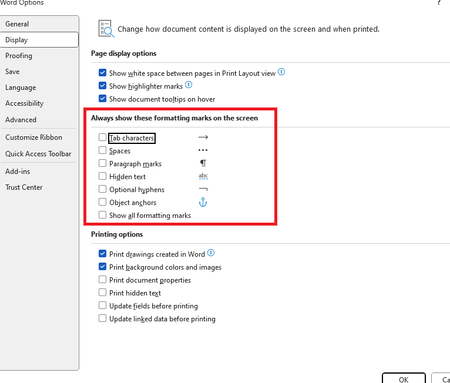Open the Proofing options category
The width and height of the screenshot is (450, 383).
39,56
